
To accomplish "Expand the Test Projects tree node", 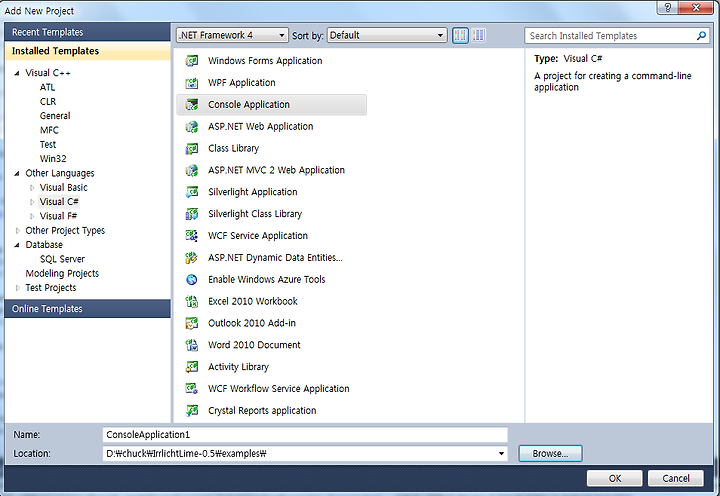I will [17, 288].
